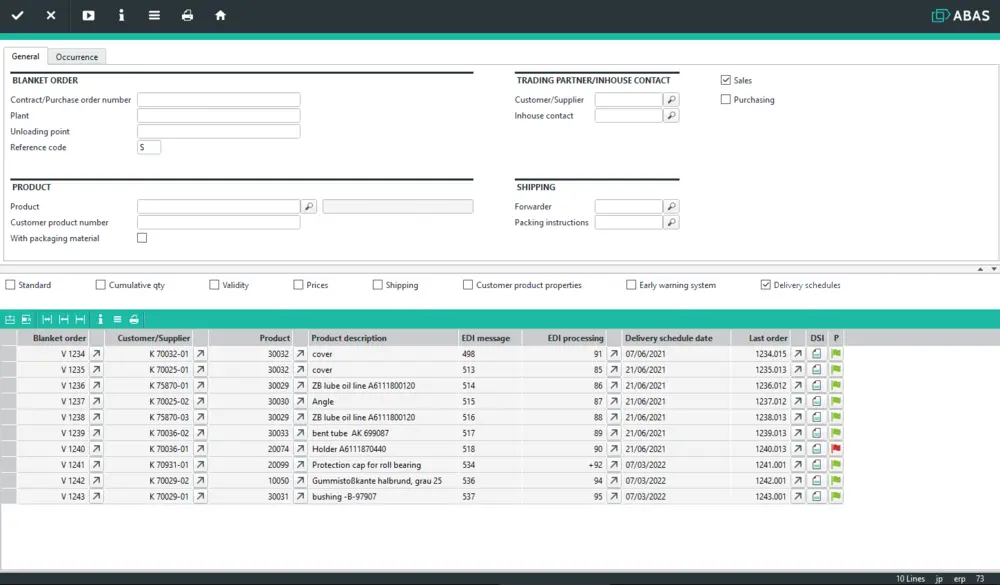Enable the Validity checkbox
This screenshot has height=585, width=1000.
tap(214, 285)
